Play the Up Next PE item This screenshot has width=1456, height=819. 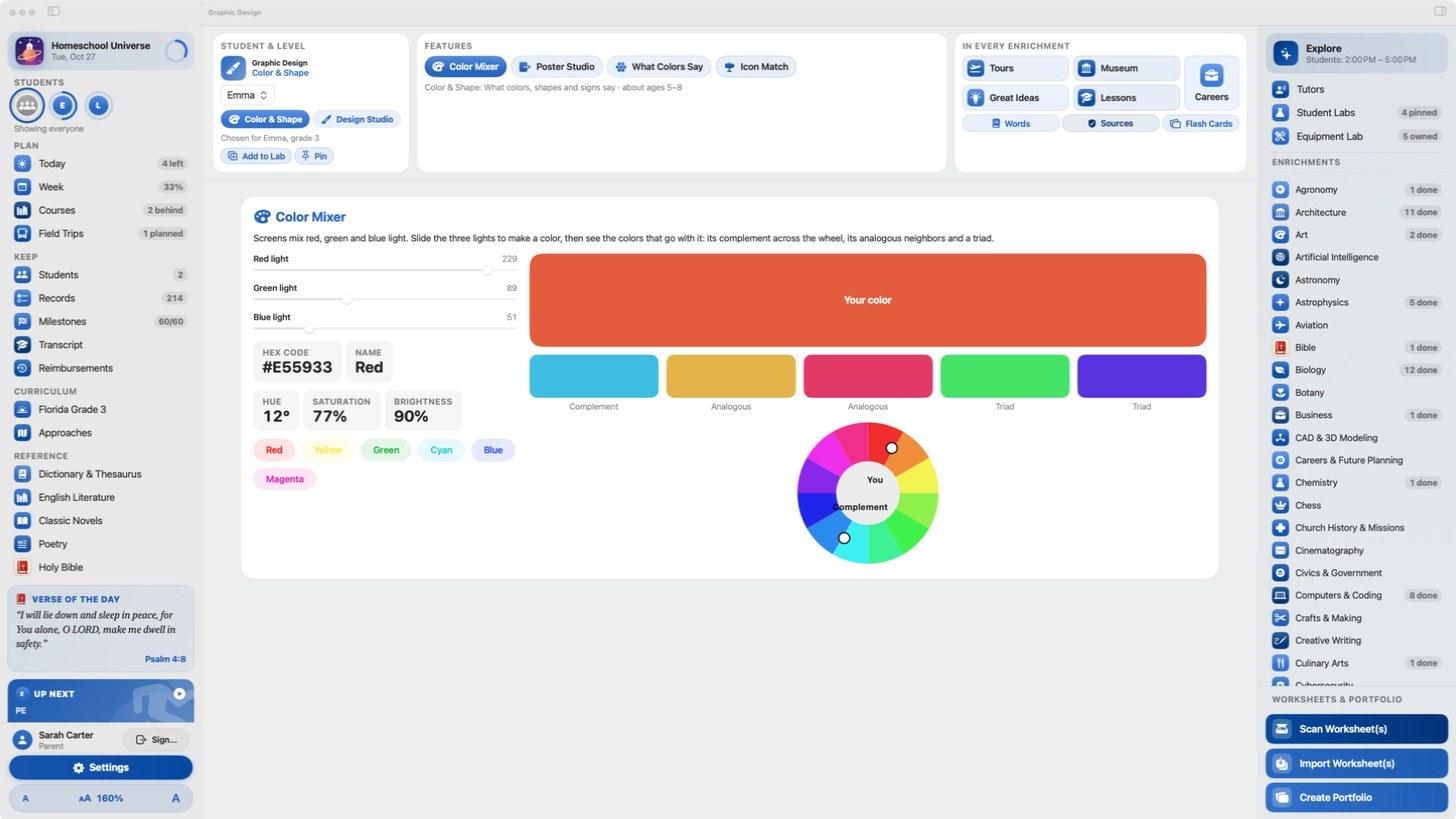pos(179,693)
